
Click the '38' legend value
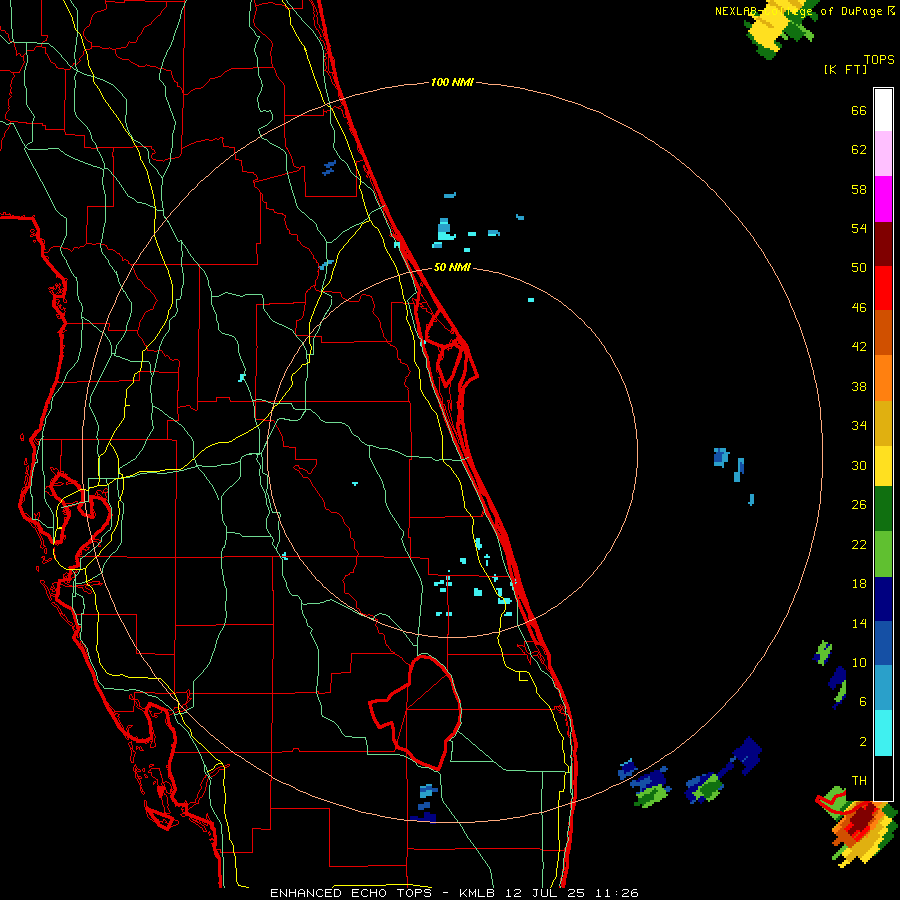click(859, 386)
